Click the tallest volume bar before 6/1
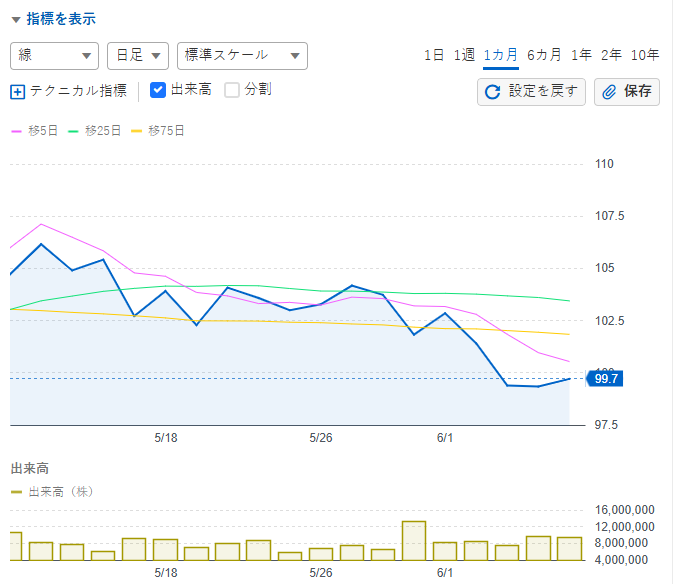Screen dimensions: 673x584 (414, 541)
